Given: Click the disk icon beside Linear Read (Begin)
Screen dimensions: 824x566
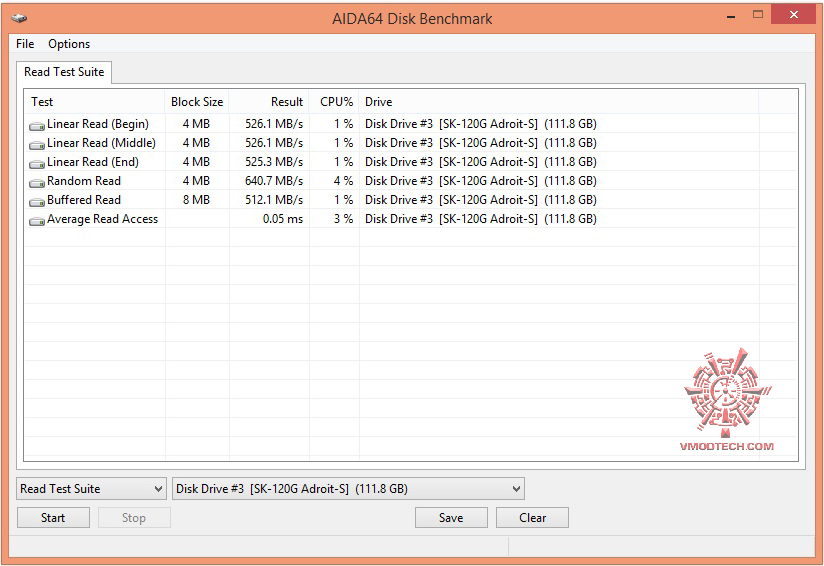Looking at the screenshot, I should coord(37,126).
